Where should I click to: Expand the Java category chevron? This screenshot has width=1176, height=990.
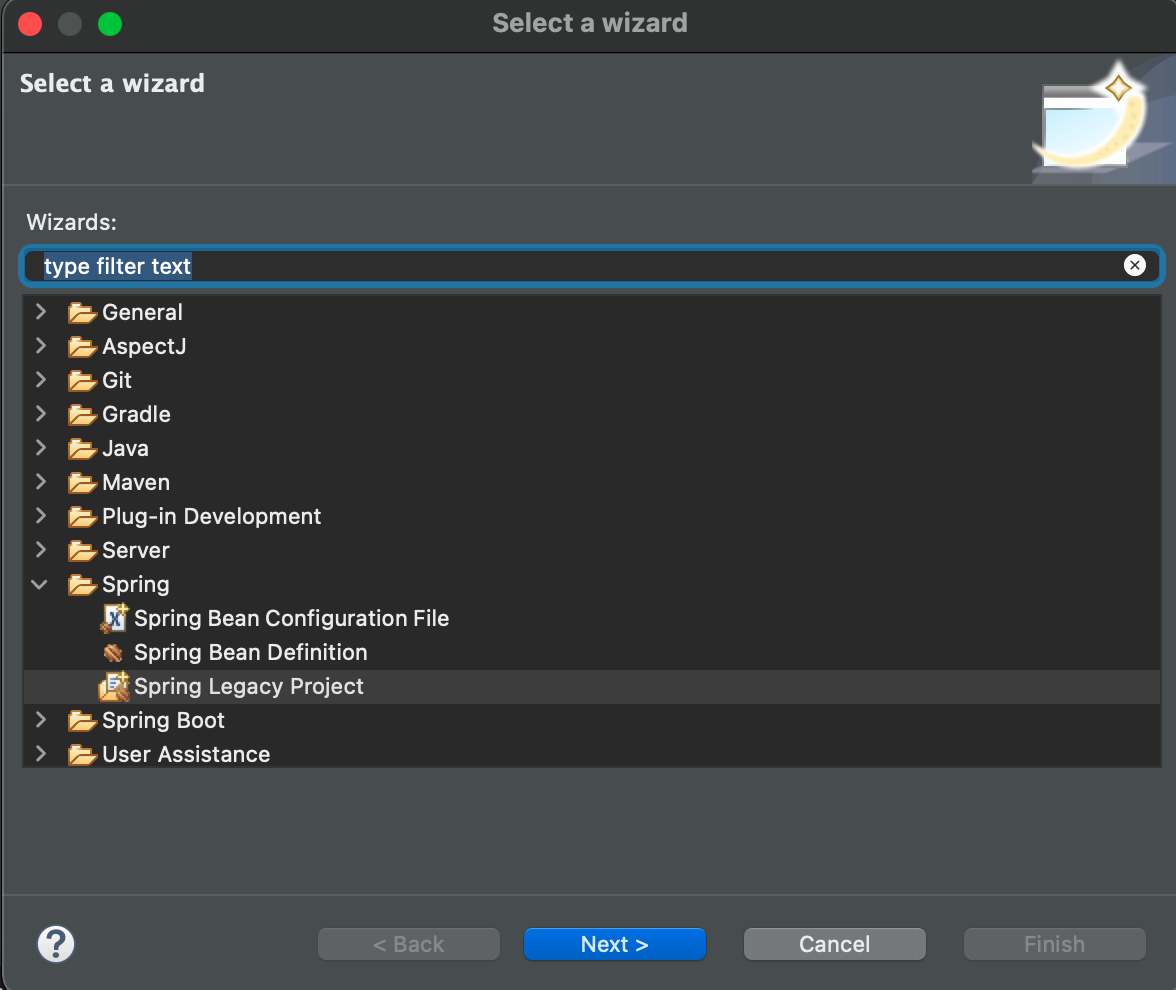tap(40, 448)
